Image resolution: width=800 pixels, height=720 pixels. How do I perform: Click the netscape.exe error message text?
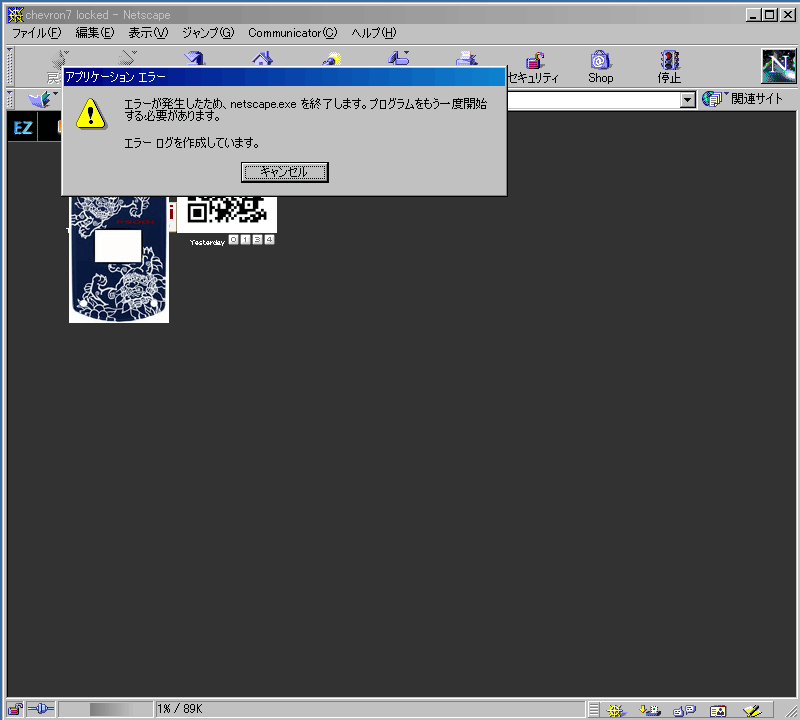pyautogui.click(x=306, y=110)
